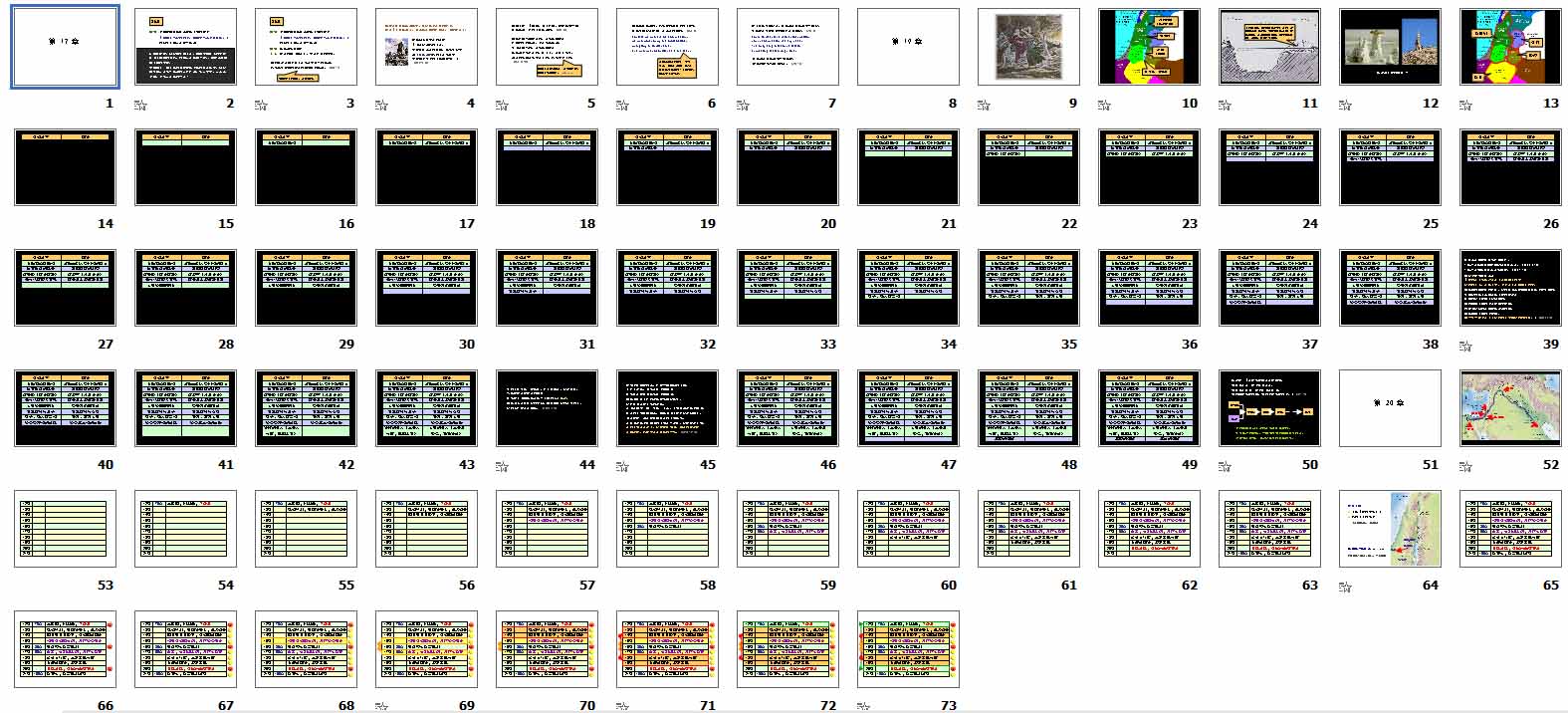Preview animation icon below slide 3
Image resolution: width=1568 pixels, height=713 pixels.
point(261,105)
